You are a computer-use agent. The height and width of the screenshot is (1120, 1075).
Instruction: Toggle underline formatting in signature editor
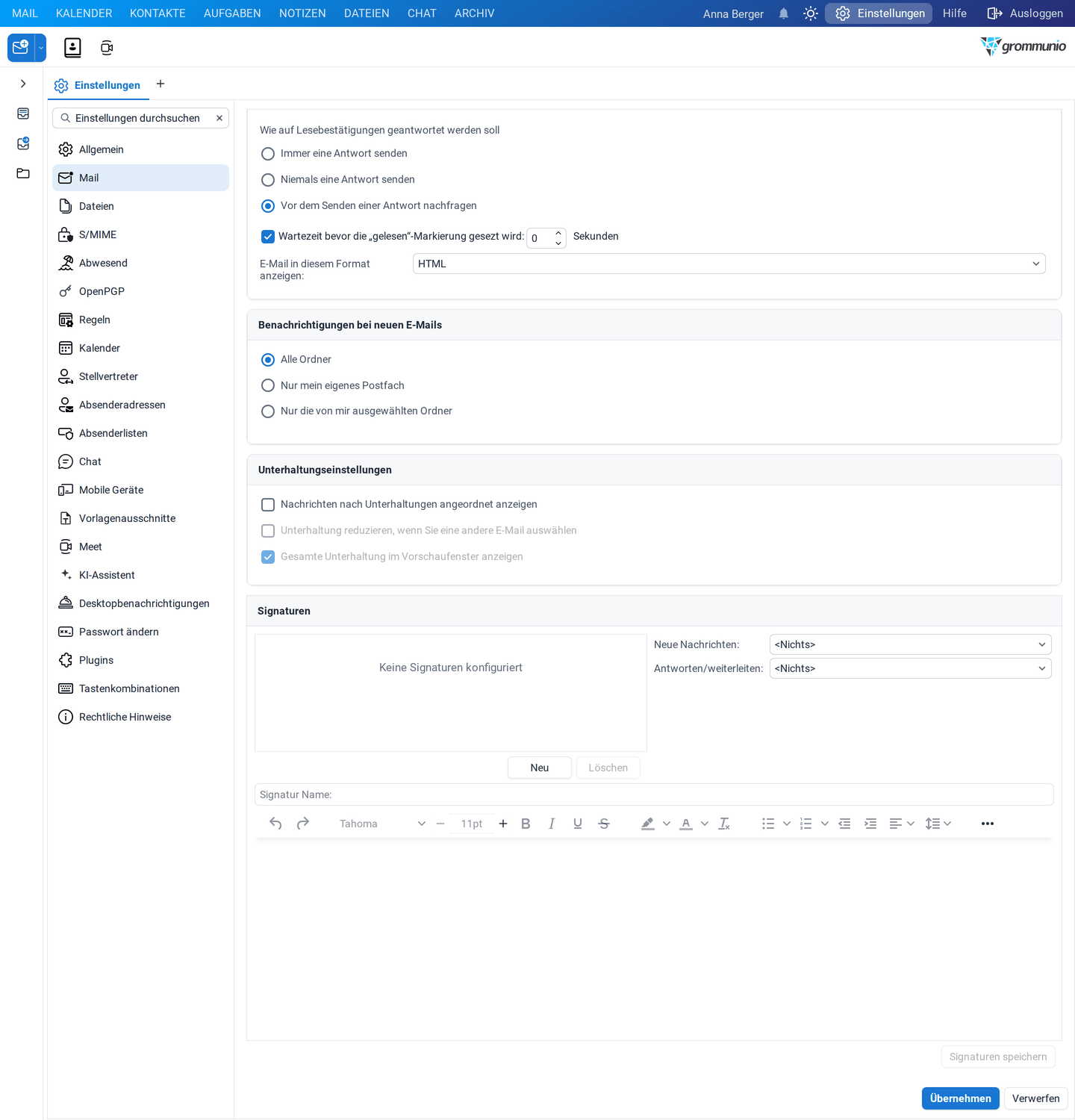point(578,824)
